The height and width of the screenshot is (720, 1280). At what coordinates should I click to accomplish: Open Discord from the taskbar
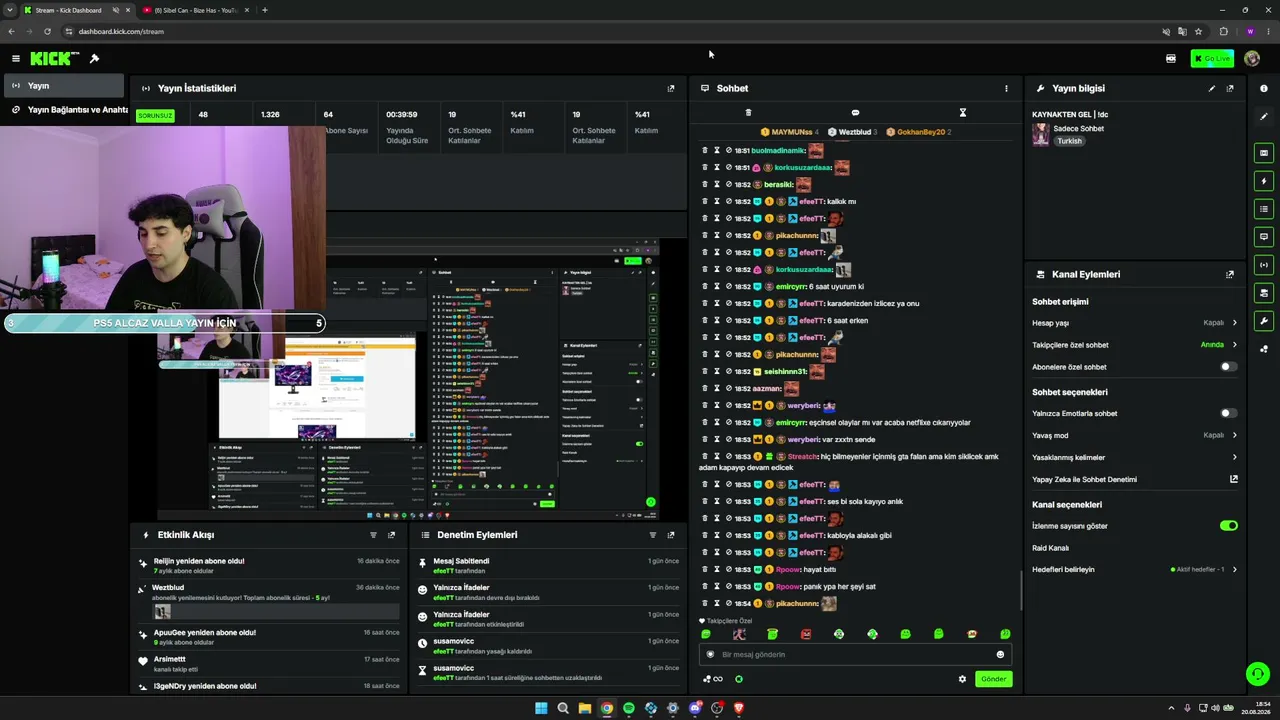pyautogui.click(x=695, y=708)
